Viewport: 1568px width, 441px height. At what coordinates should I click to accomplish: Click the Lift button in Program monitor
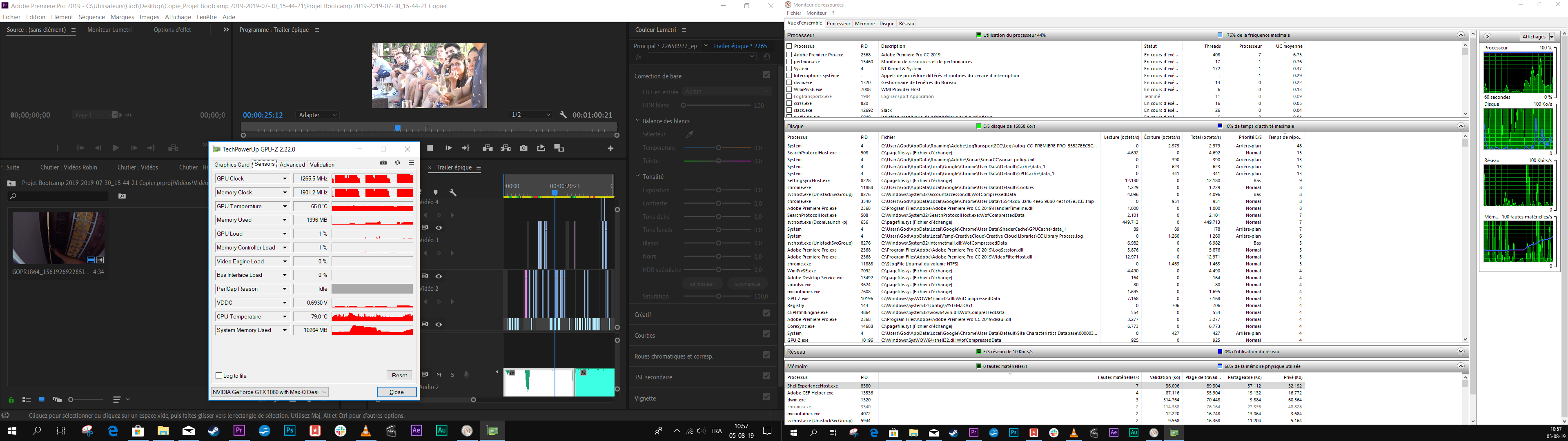click(x=488, y=148)
